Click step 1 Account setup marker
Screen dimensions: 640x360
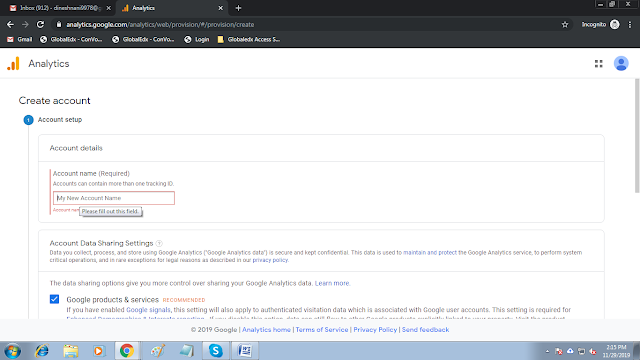click(28, 120)
